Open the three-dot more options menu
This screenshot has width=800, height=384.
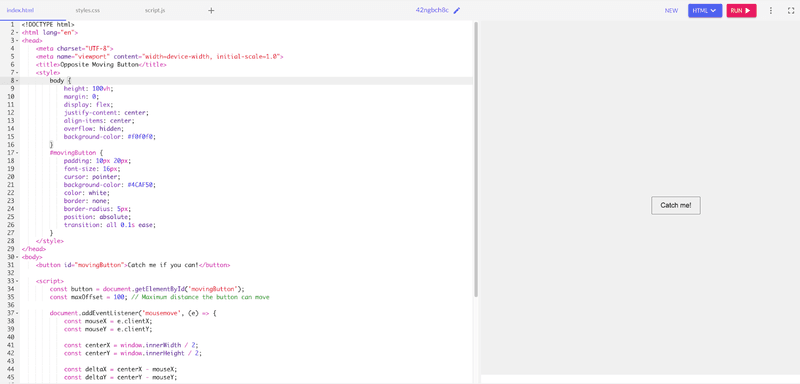pyautogui.click(x=771, y=10)
